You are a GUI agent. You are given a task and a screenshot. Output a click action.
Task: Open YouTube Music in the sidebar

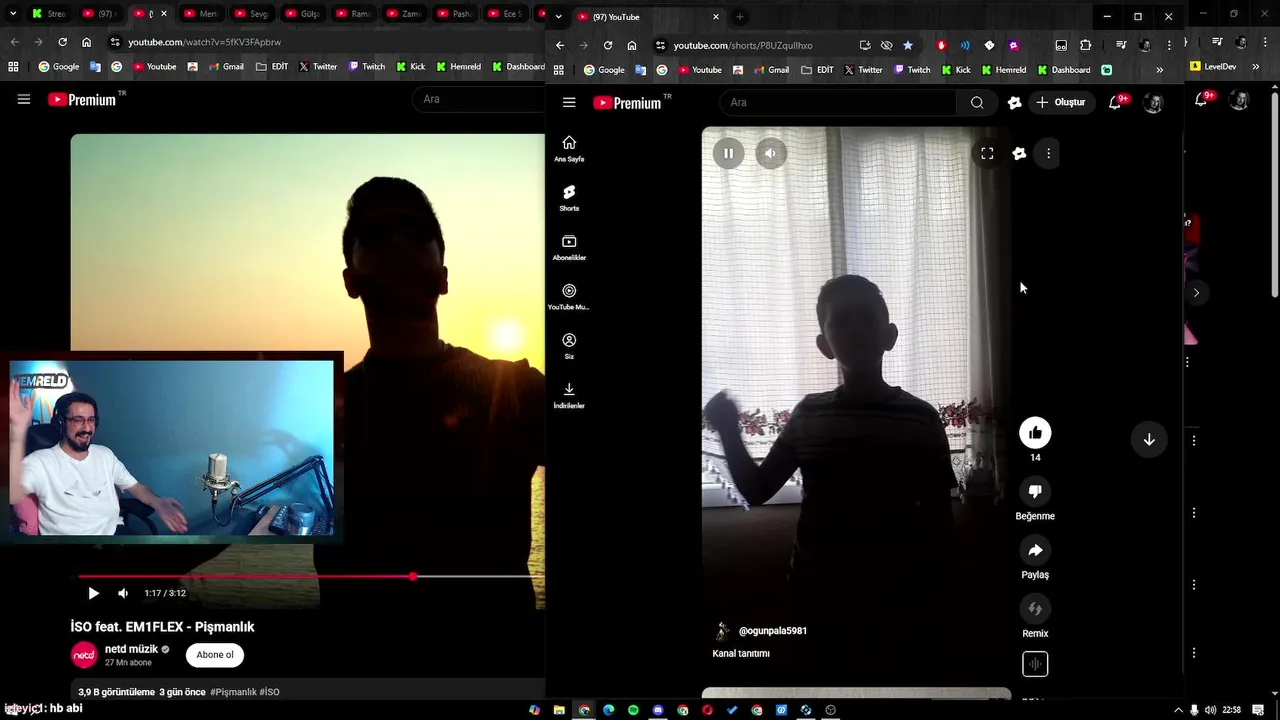pos(569,297)
